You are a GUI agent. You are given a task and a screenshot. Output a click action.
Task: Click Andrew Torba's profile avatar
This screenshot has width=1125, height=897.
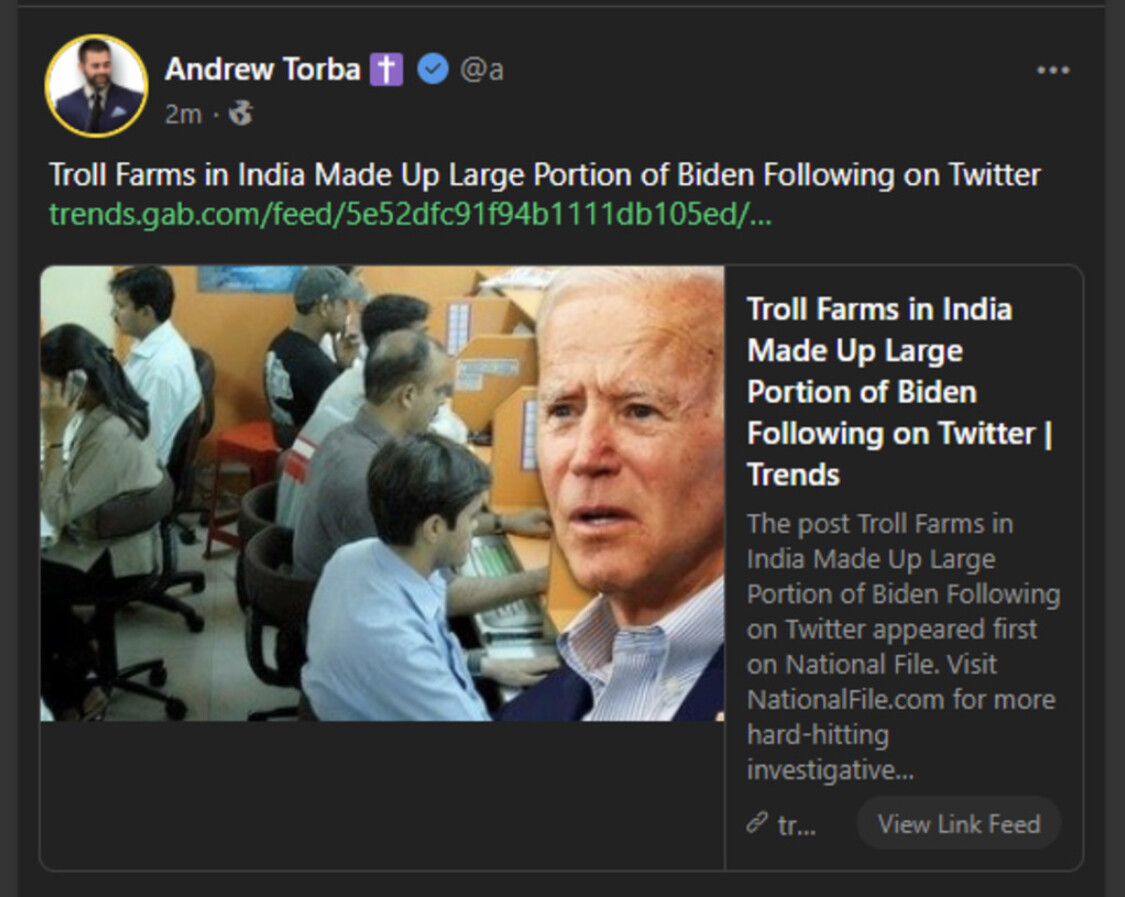coord(96,86)
